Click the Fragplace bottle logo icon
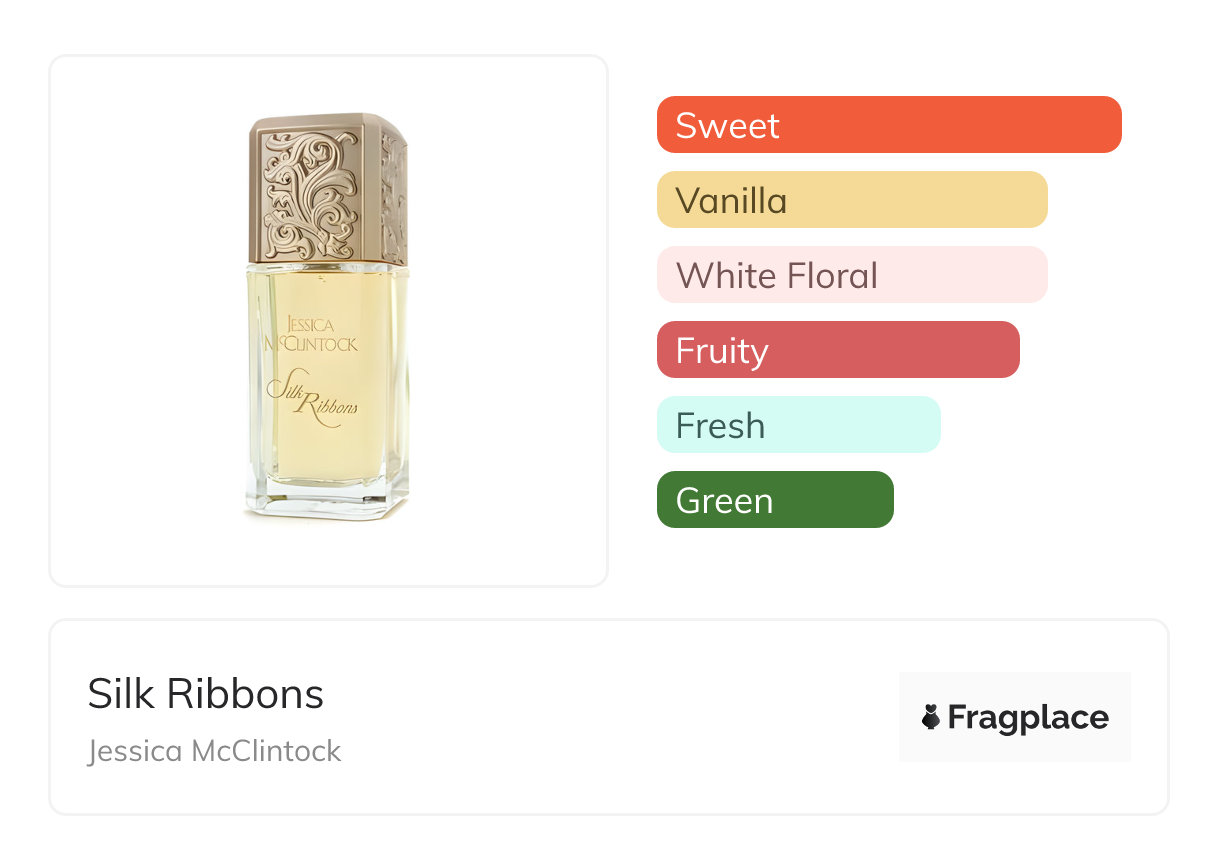Viewport: 1218px width, 864px height. coord(931,717)
